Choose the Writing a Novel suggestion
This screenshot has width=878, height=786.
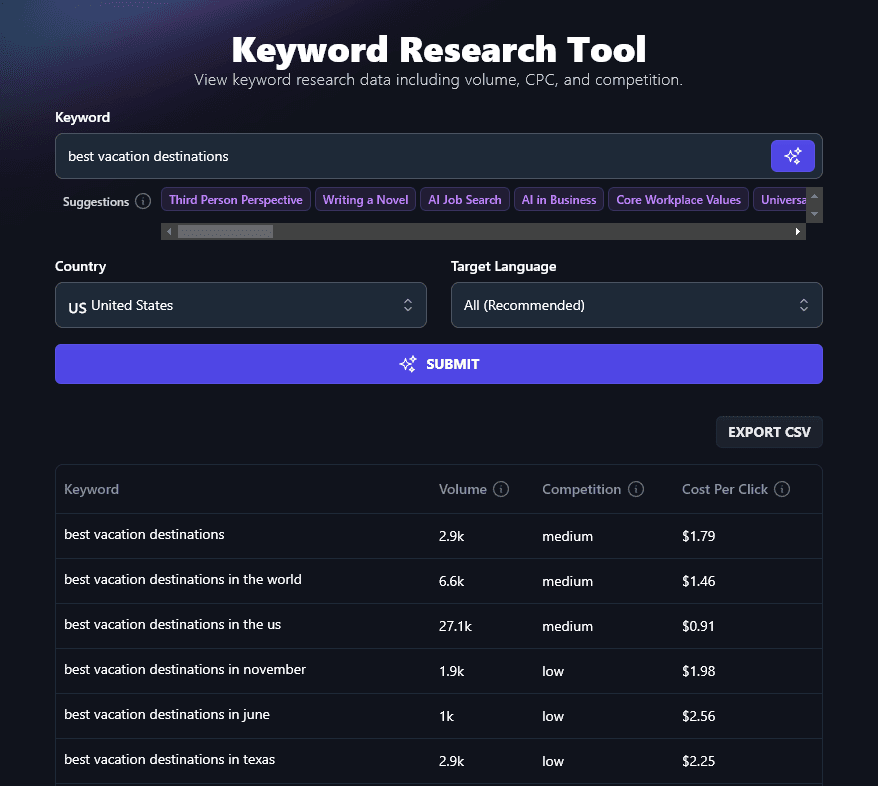click(365, 199)
